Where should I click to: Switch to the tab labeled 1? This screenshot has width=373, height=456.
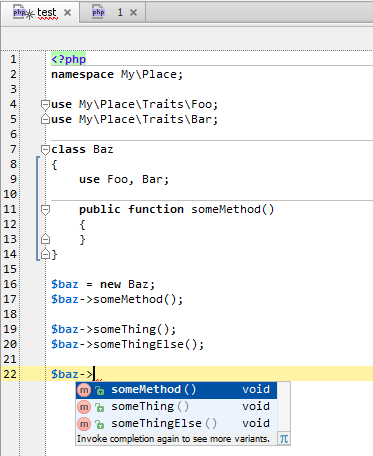tap(113, 13)
